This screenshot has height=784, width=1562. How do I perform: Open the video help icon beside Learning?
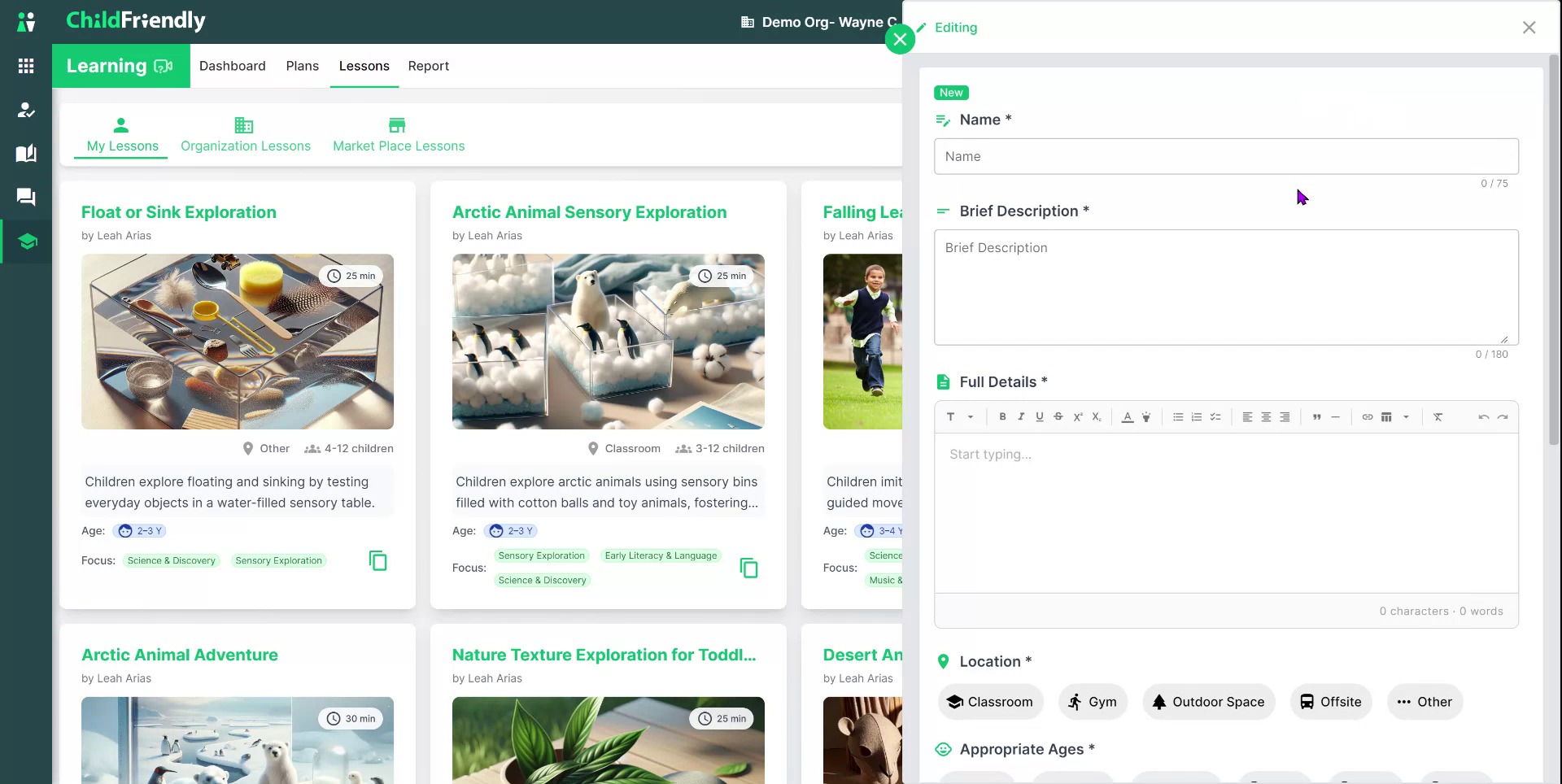tap(164, 66)
